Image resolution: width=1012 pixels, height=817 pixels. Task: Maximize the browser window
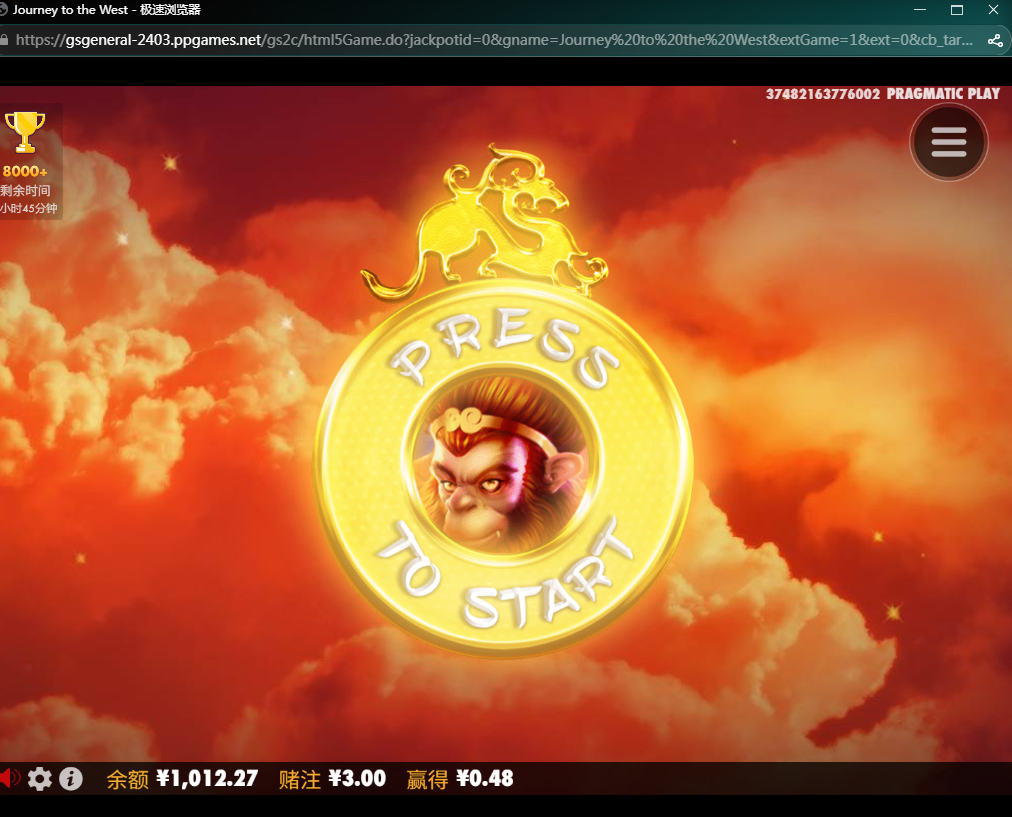pos(957,10)
